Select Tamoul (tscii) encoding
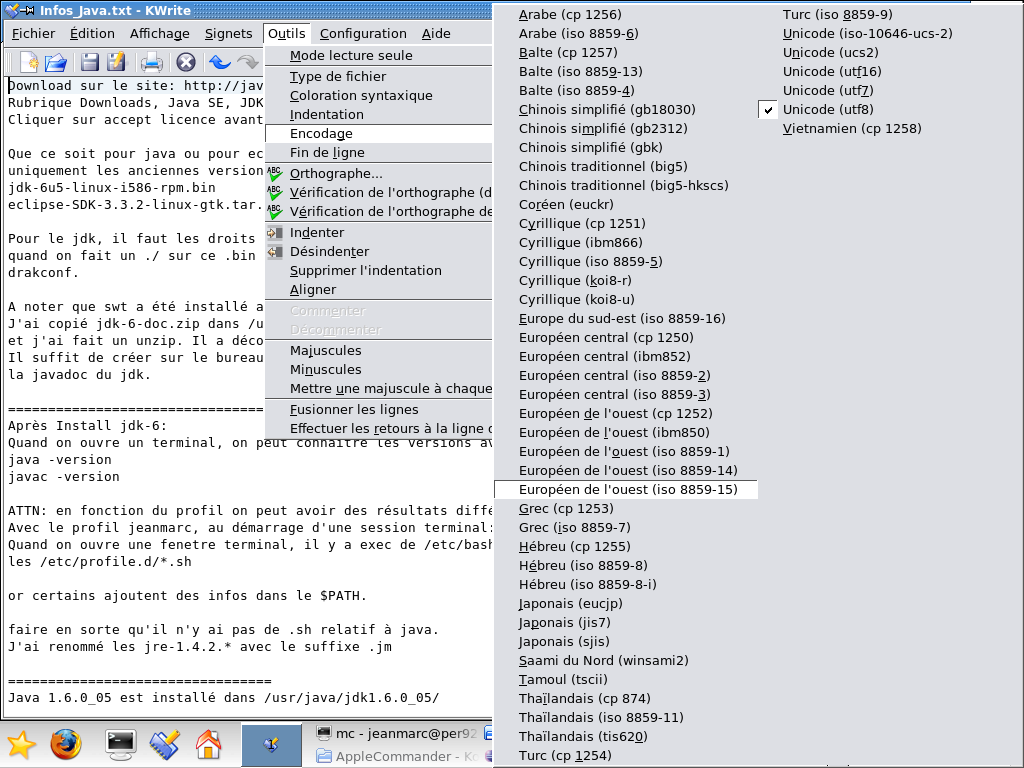Viewport: 1024px width, 768px height. (x=626, y=679)
